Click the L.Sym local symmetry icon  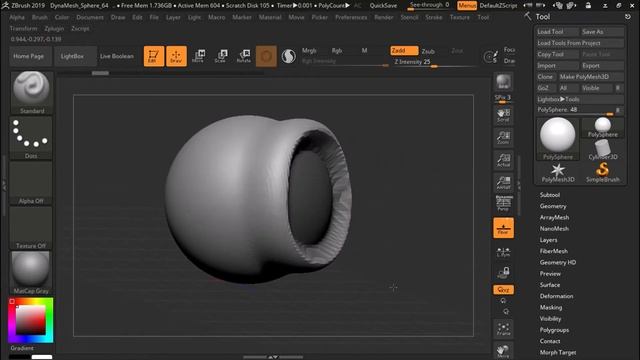(x=503, y=252)
